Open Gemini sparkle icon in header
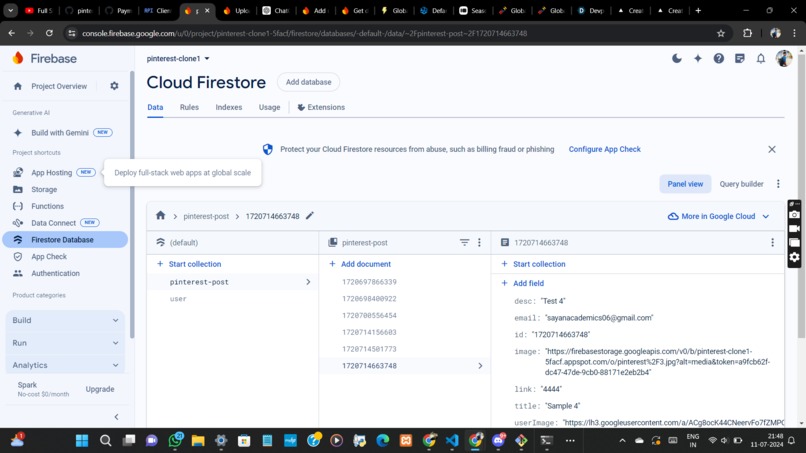Viewport: 806px width, 453px height. [x=698, y=59]
